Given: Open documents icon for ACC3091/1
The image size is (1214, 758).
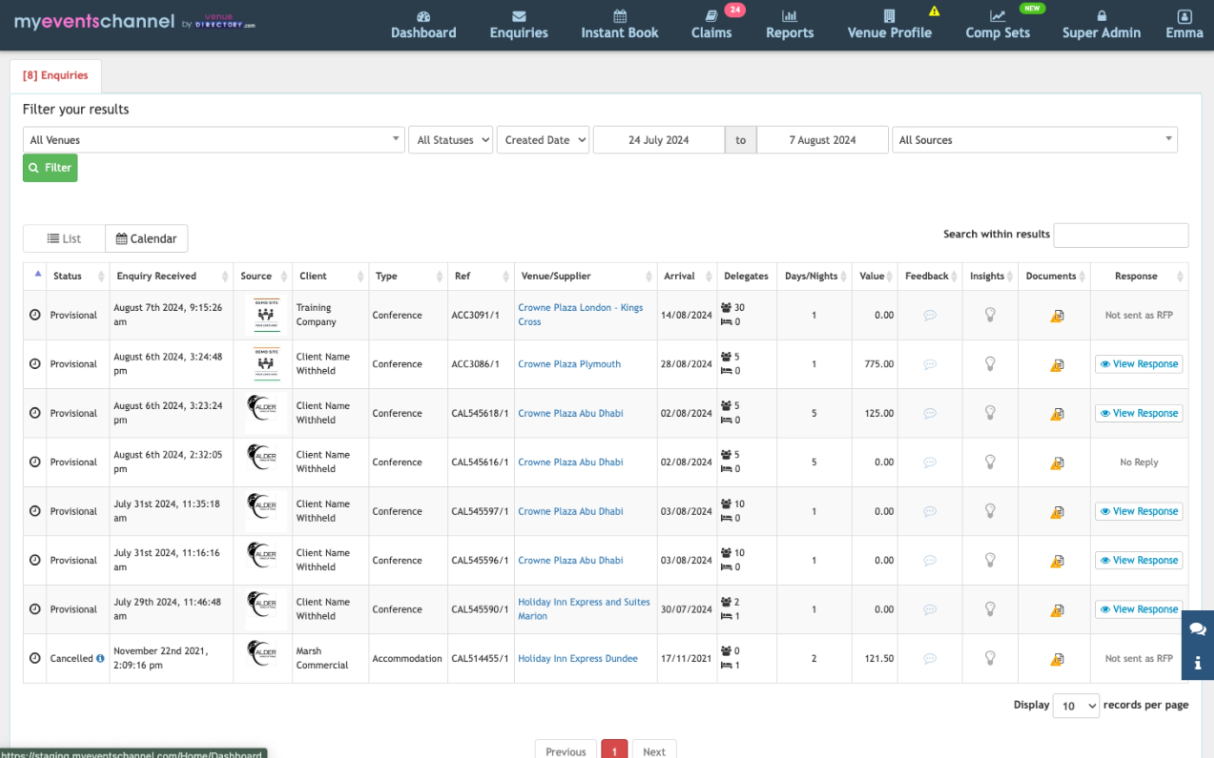Looking at the screenshot, I should [x=1057, y=316].
